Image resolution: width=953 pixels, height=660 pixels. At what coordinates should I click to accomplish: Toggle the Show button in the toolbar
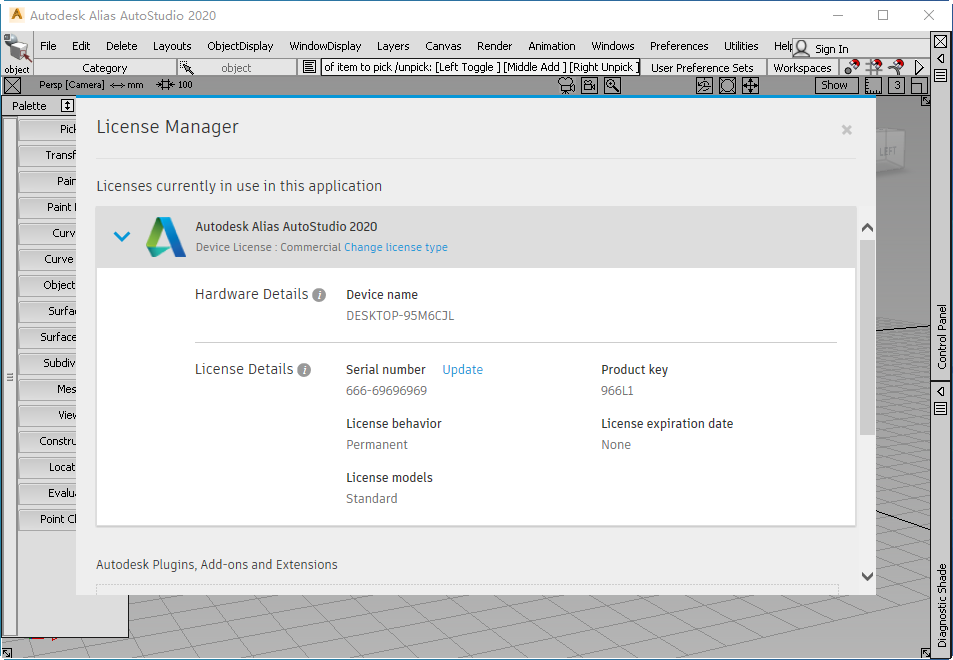(x=835, y=85)
